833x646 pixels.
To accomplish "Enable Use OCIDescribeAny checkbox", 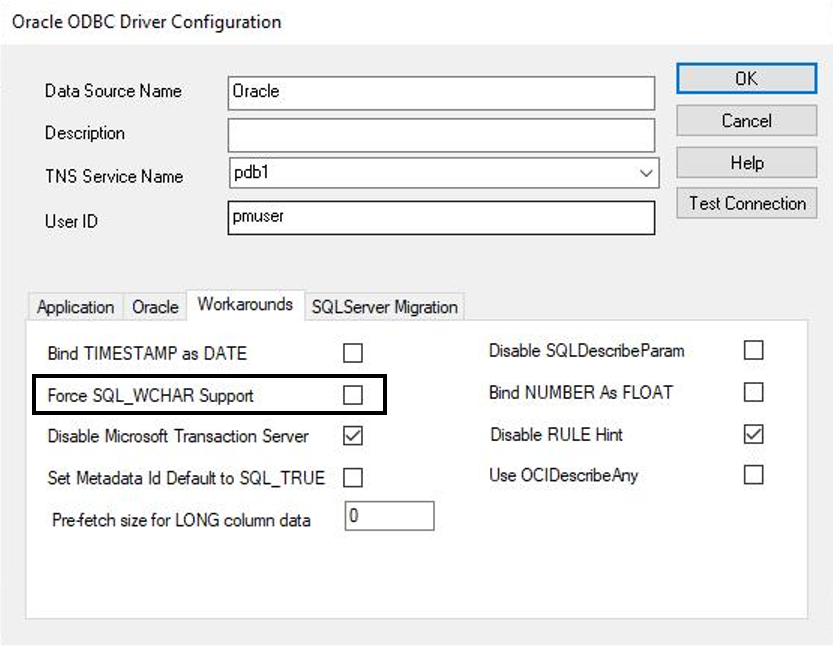I will coord(753,474).
